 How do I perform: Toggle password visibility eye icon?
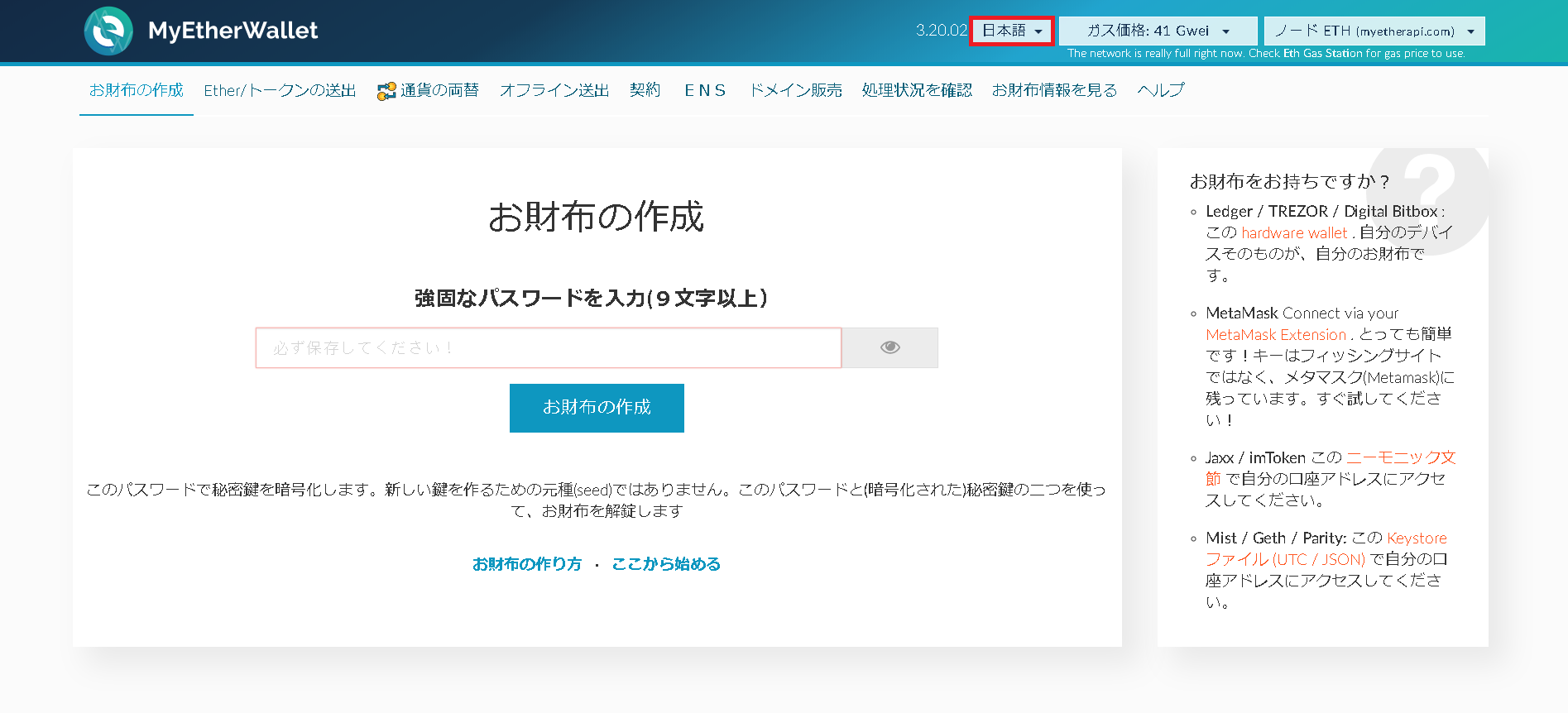tap(890, 347)
